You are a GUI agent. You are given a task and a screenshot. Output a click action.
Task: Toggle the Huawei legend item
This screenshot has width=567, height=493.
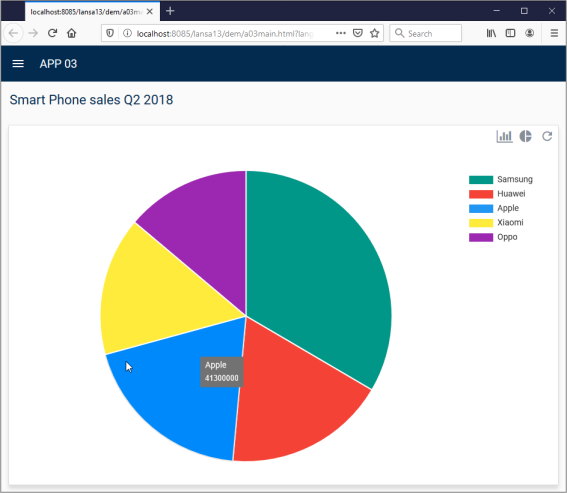497,194
